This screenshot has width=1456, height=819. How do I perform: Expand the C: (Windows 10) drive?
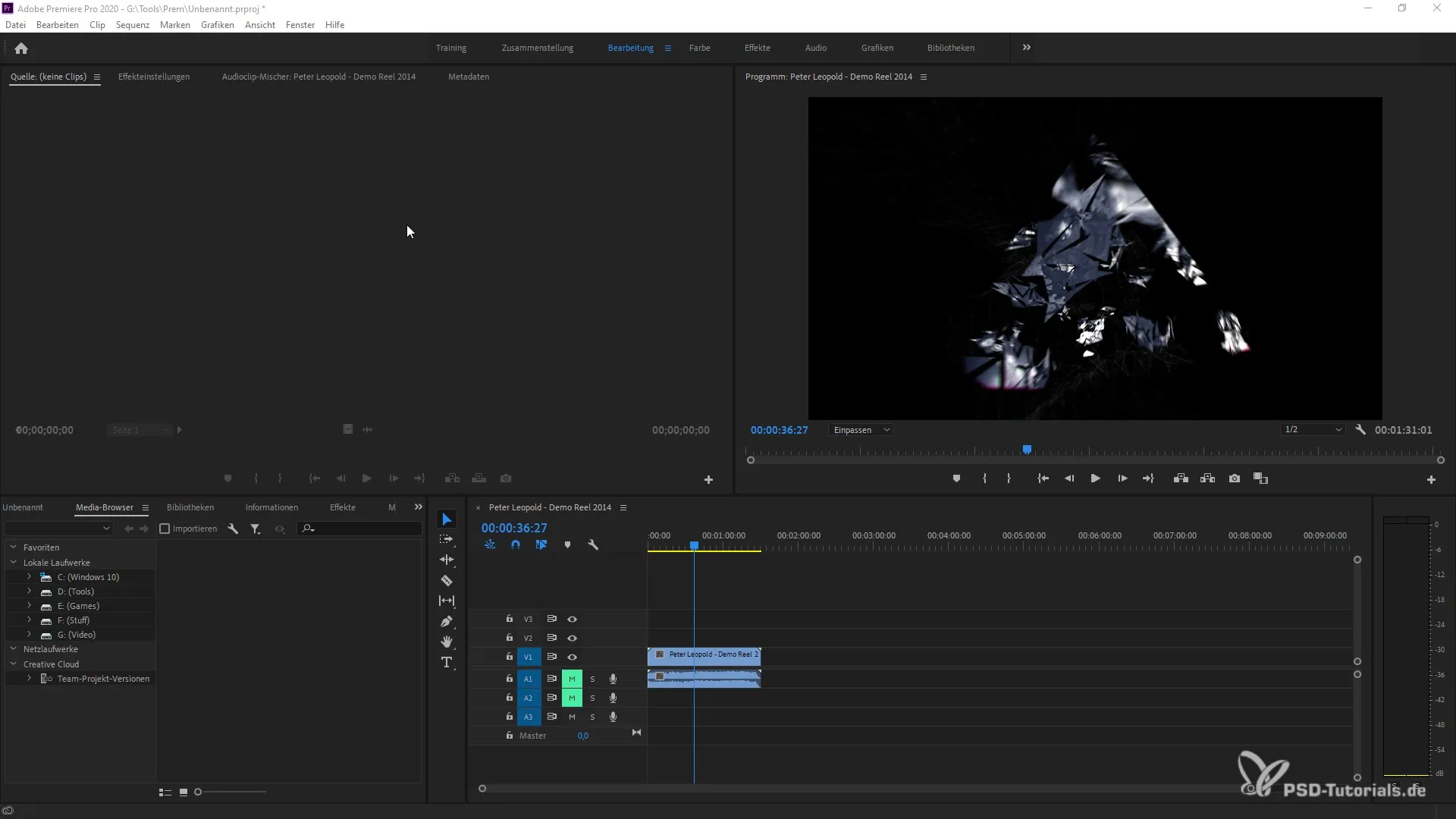pyautogui.click(x=30, y=577)
